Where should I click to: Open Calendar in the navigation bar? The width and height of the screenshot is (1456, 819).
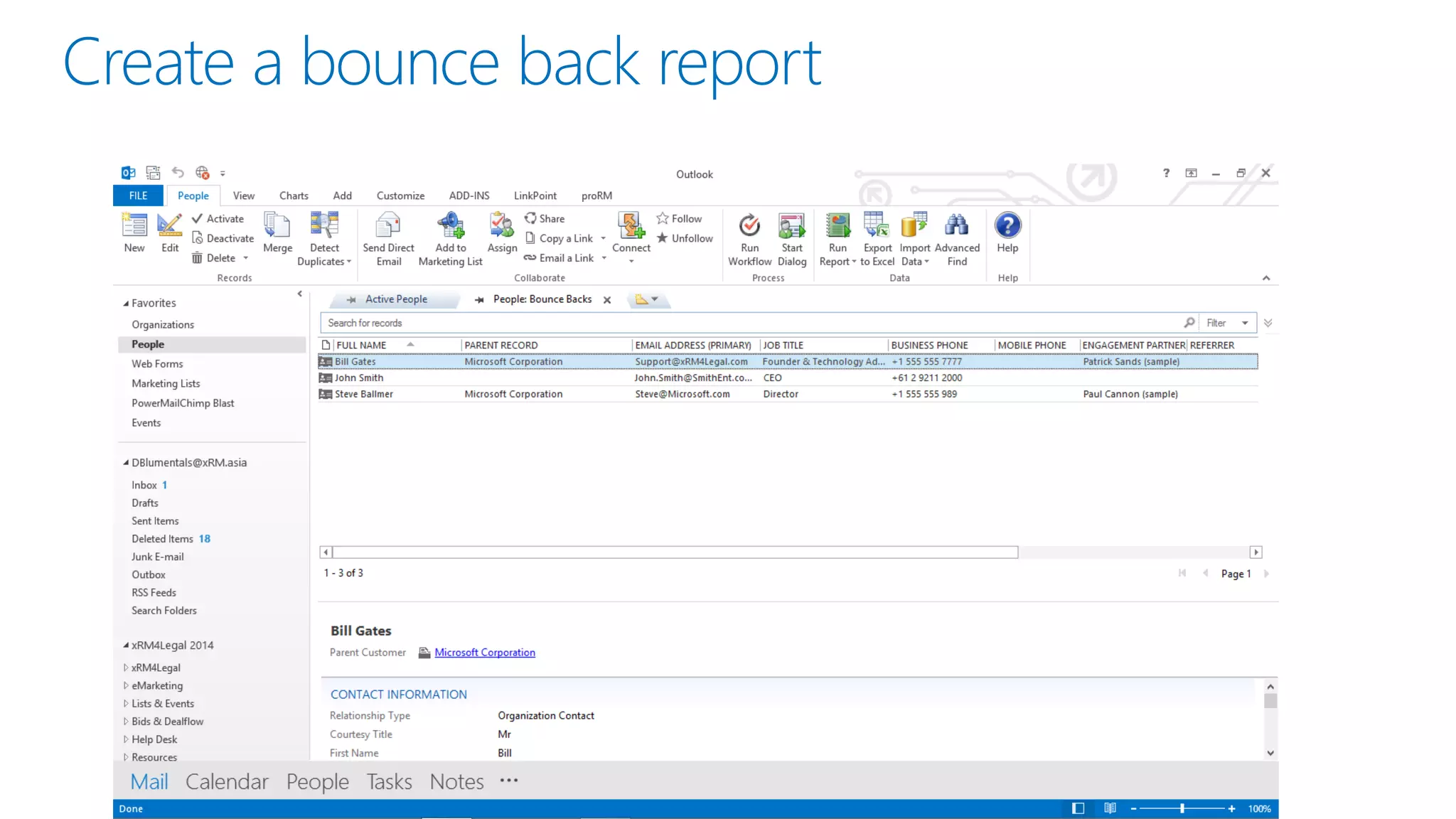(227, 781)
